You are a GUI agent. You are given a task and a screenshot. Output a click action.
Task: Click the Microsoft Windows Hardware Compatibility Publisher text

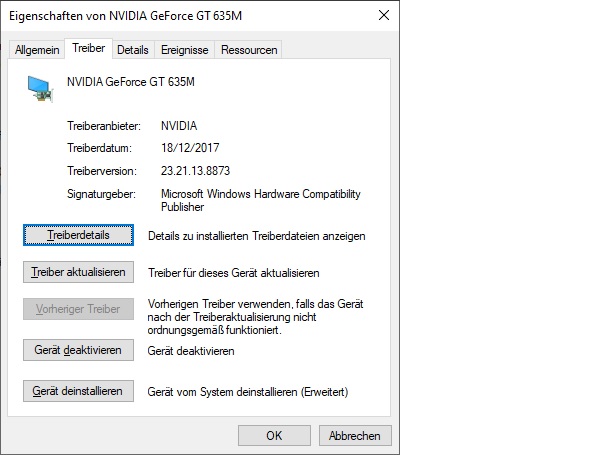[x=260, y=200]
